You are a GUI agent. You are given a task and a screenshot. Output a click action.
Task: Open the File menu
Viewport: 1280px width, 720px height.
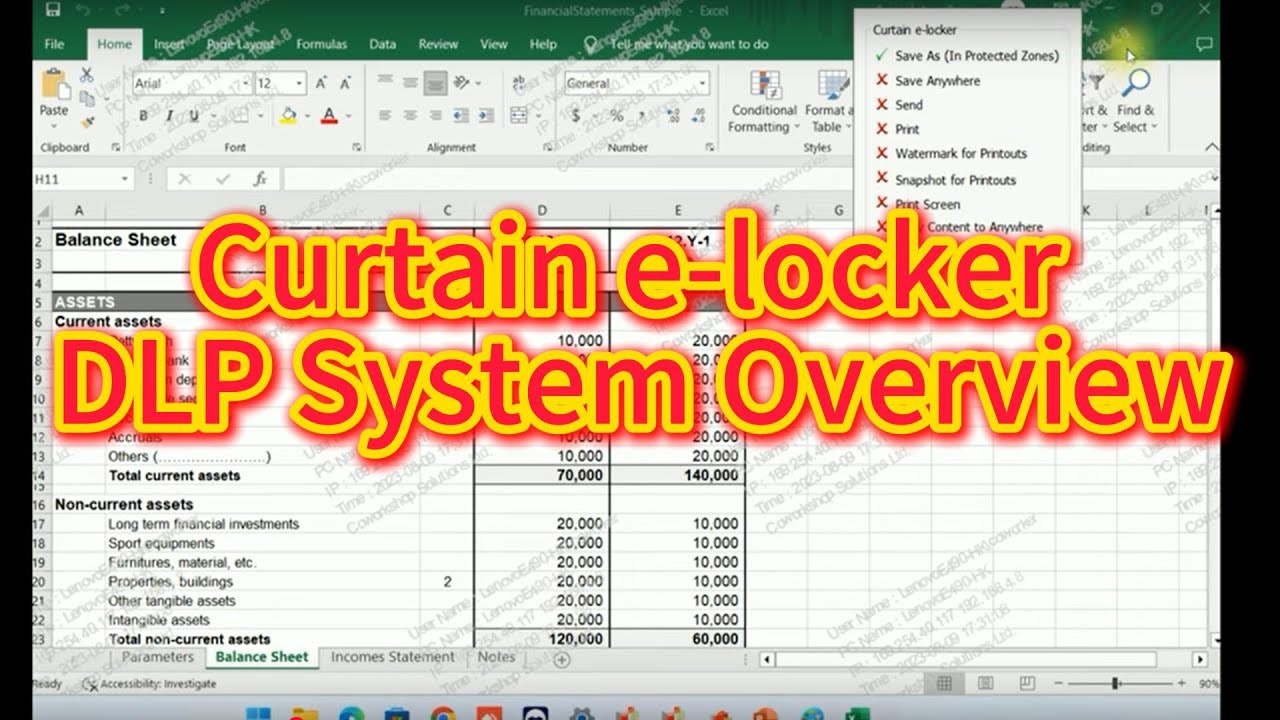(x=55, y=44)
